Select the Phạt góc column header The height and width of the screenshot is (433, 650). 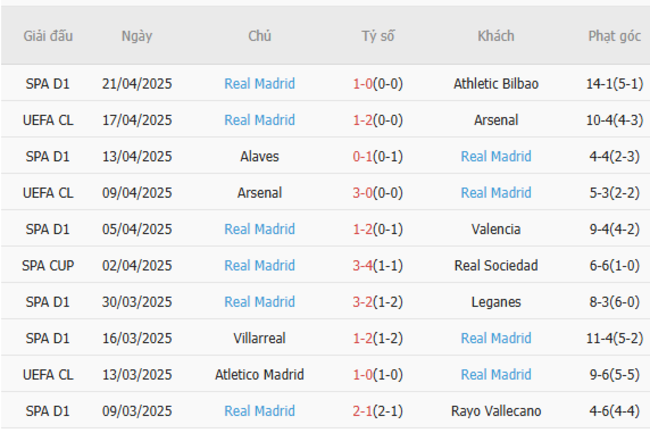click(x=615, y=36)
